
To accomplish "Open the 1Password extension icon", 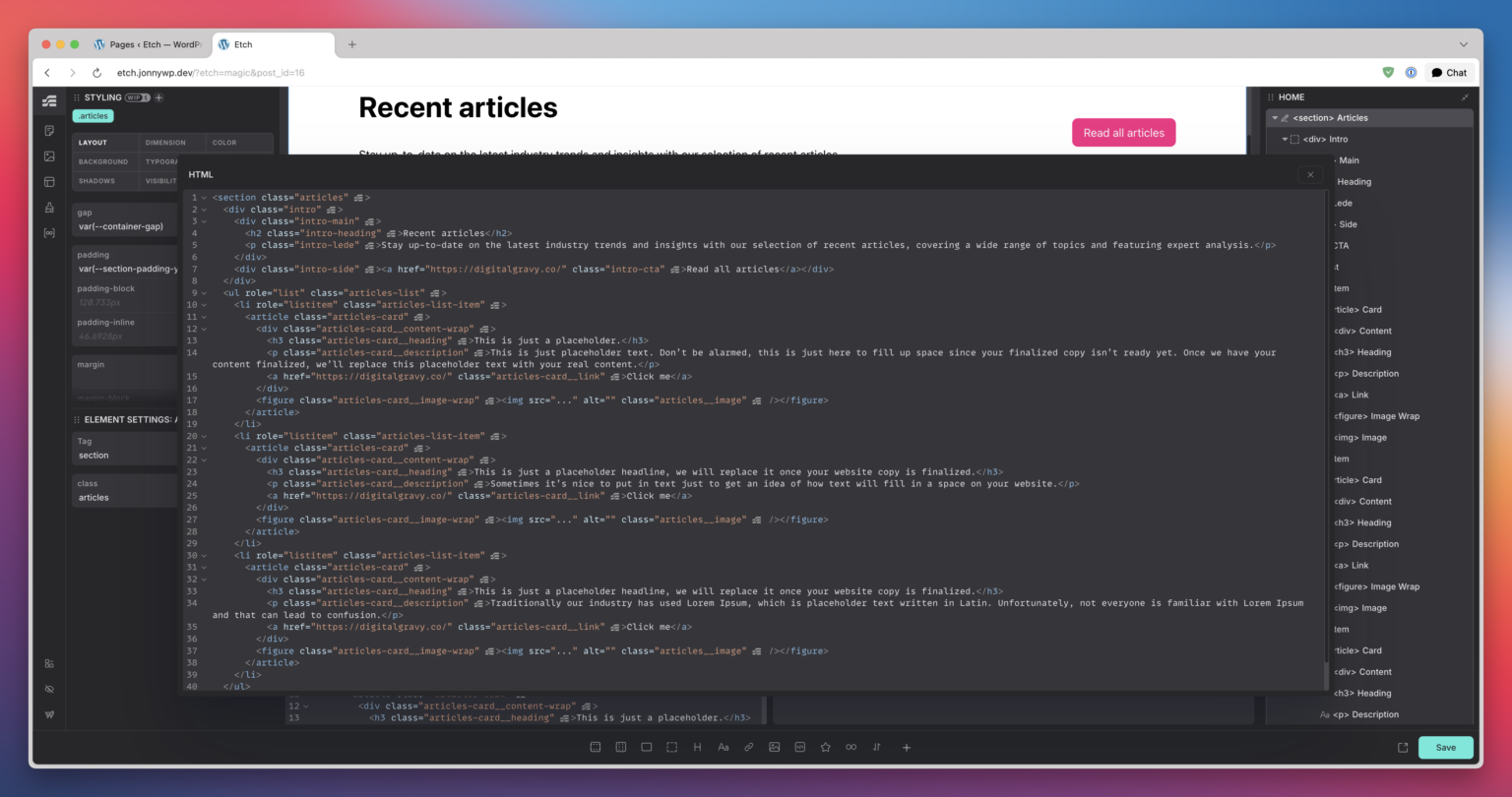I will click(1411, 73).
